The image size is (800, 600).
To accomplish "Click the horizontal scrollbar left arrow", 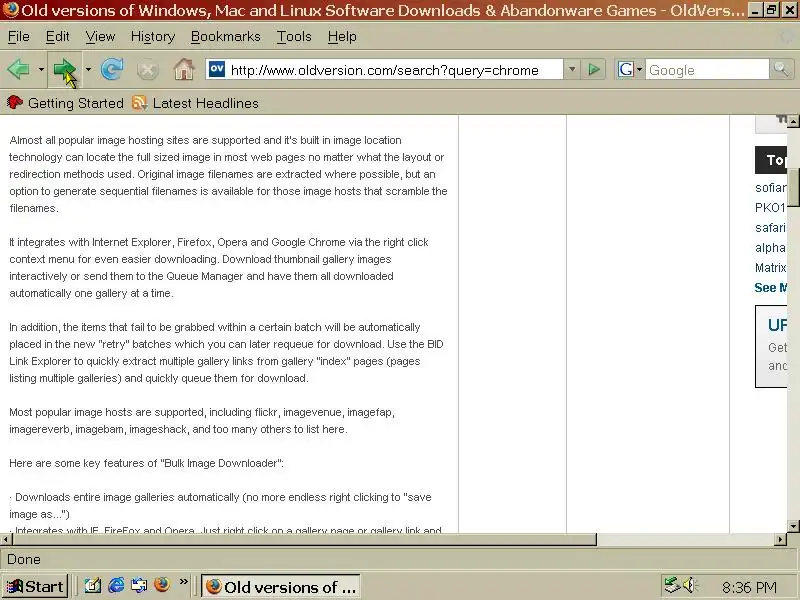I will [x=6, y=539].
